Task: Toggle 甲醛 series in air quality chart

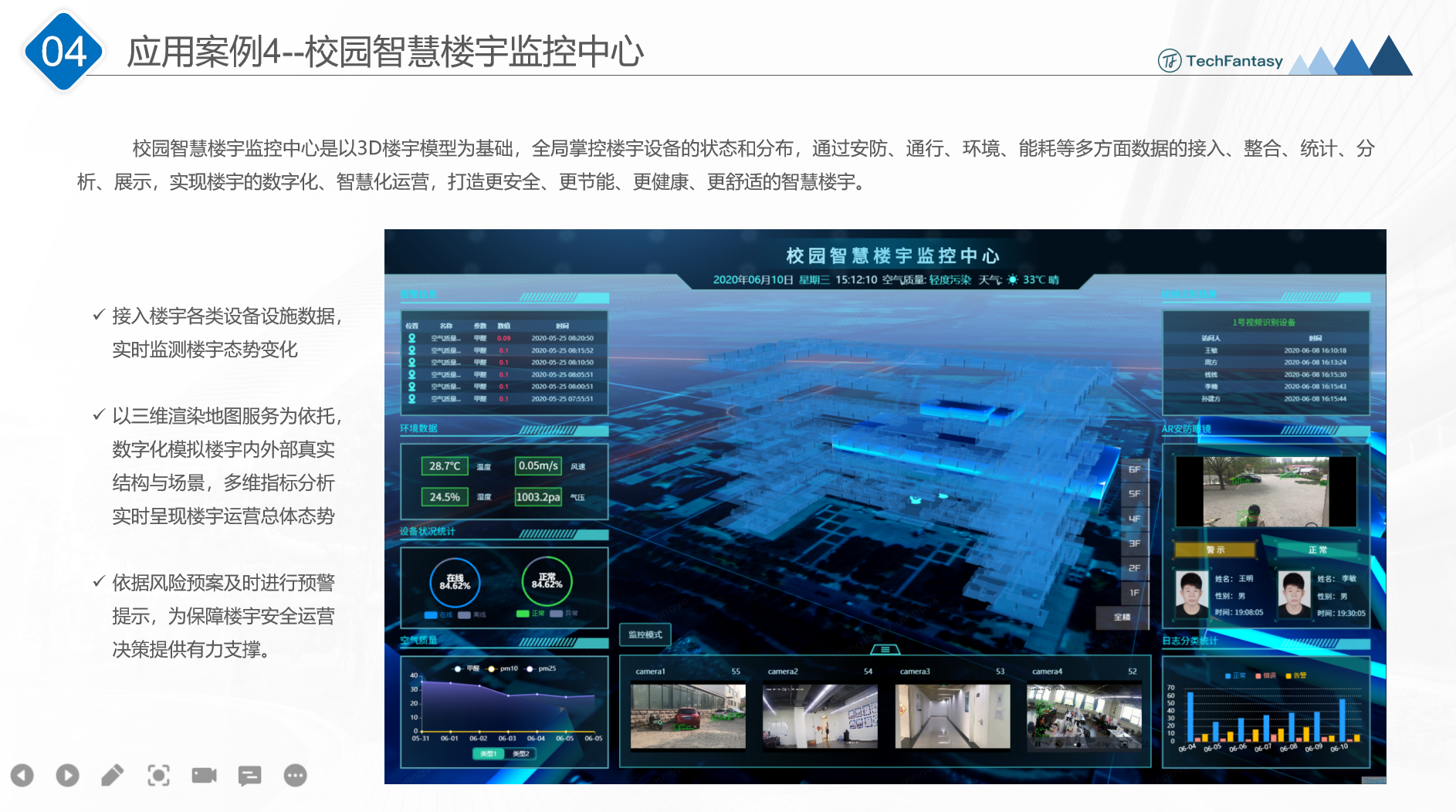Action: click(x=466, y=668)
